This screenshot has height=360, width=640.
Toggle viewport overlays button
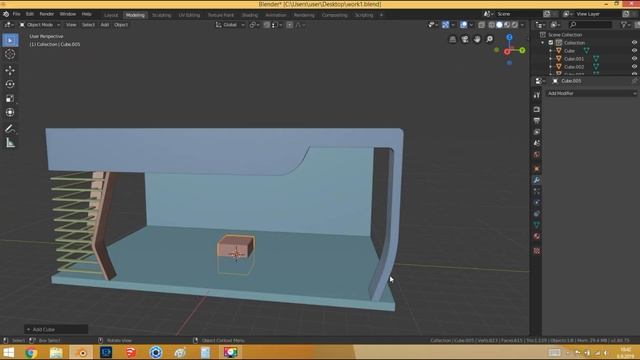(463, 25)
